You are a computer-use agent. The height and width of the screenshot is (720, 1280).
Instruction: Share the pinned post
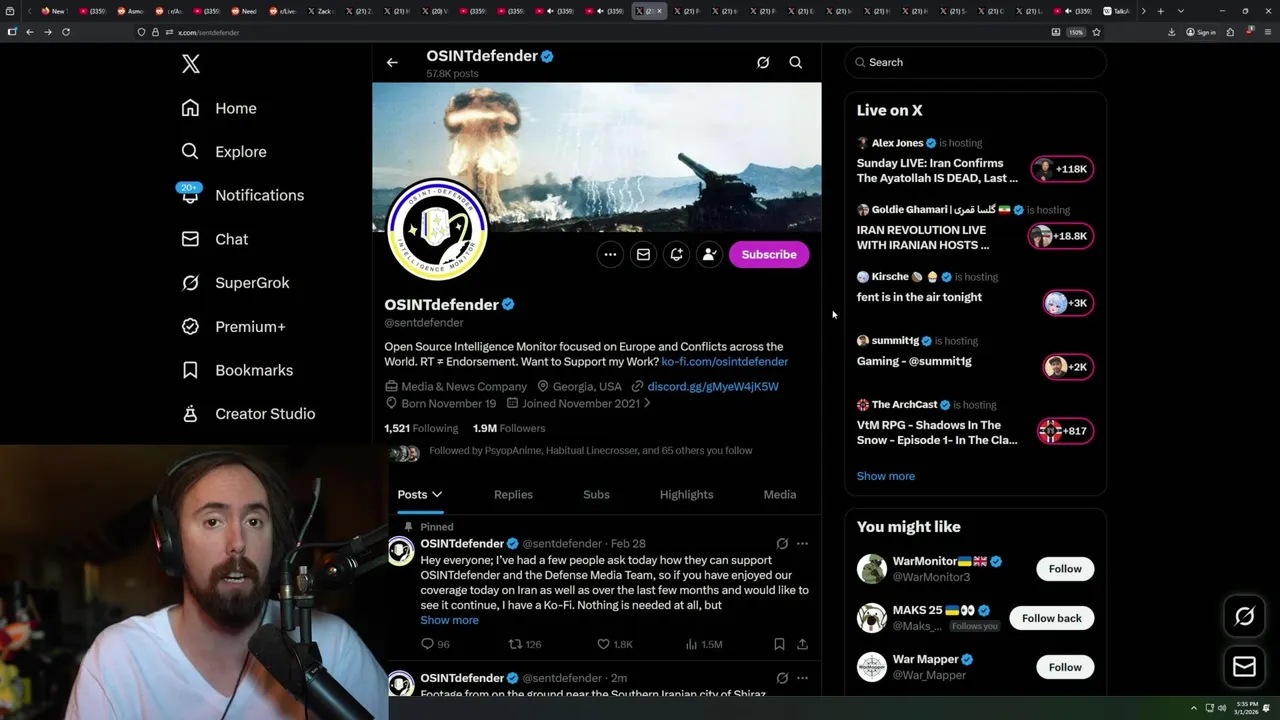(x=802, y=645)
